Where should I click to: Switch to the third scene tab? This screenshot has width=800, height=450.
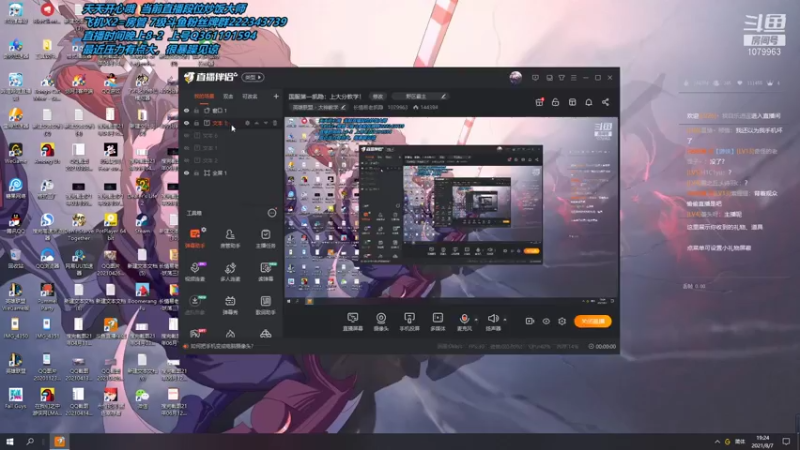[x=249, y=96]
